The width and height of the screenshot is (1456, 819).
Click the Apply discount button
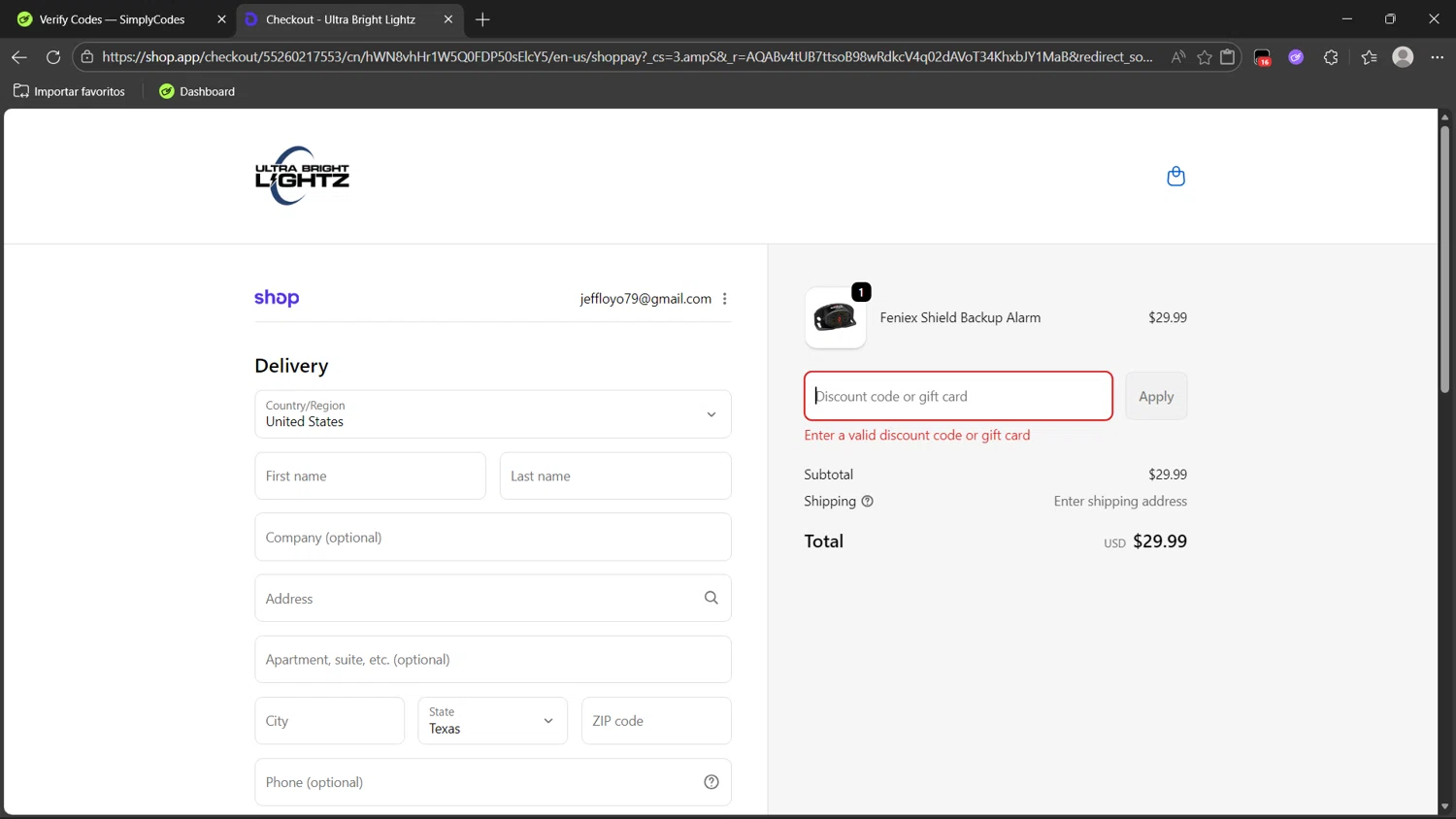click(x=1156, y=396)
